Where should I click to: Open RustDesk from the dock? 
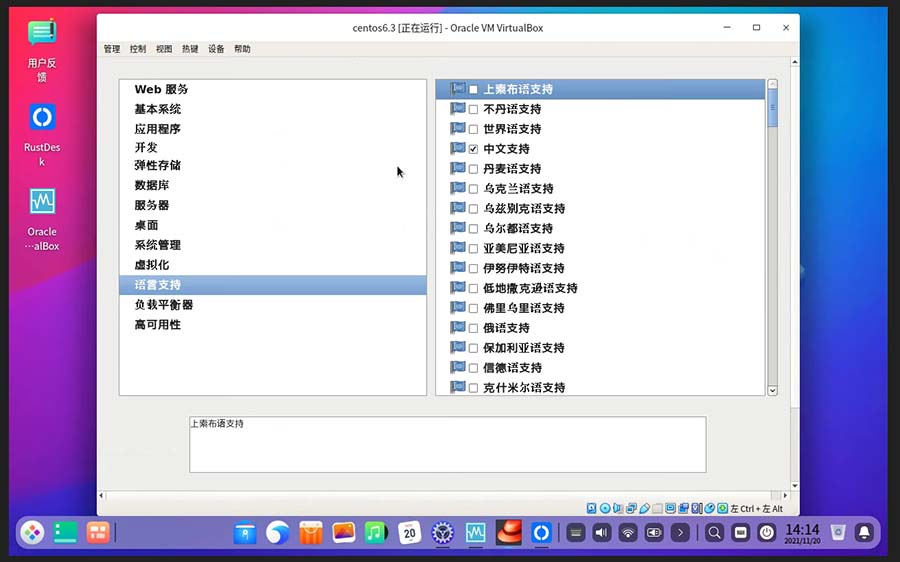click(x=541, y=533)
